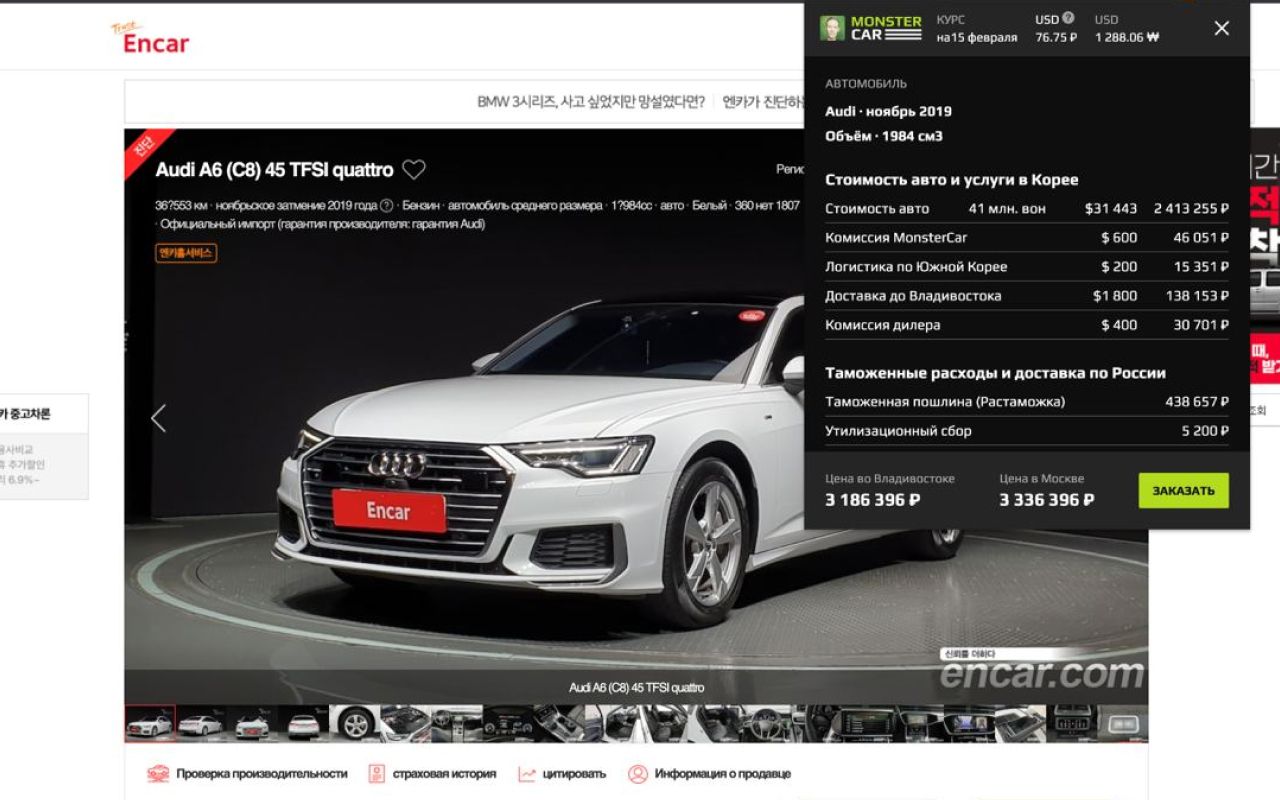Click the MonsterCar logo in the panel
This screenshot has width=1280, height=800.
click(x=871, y=28)
